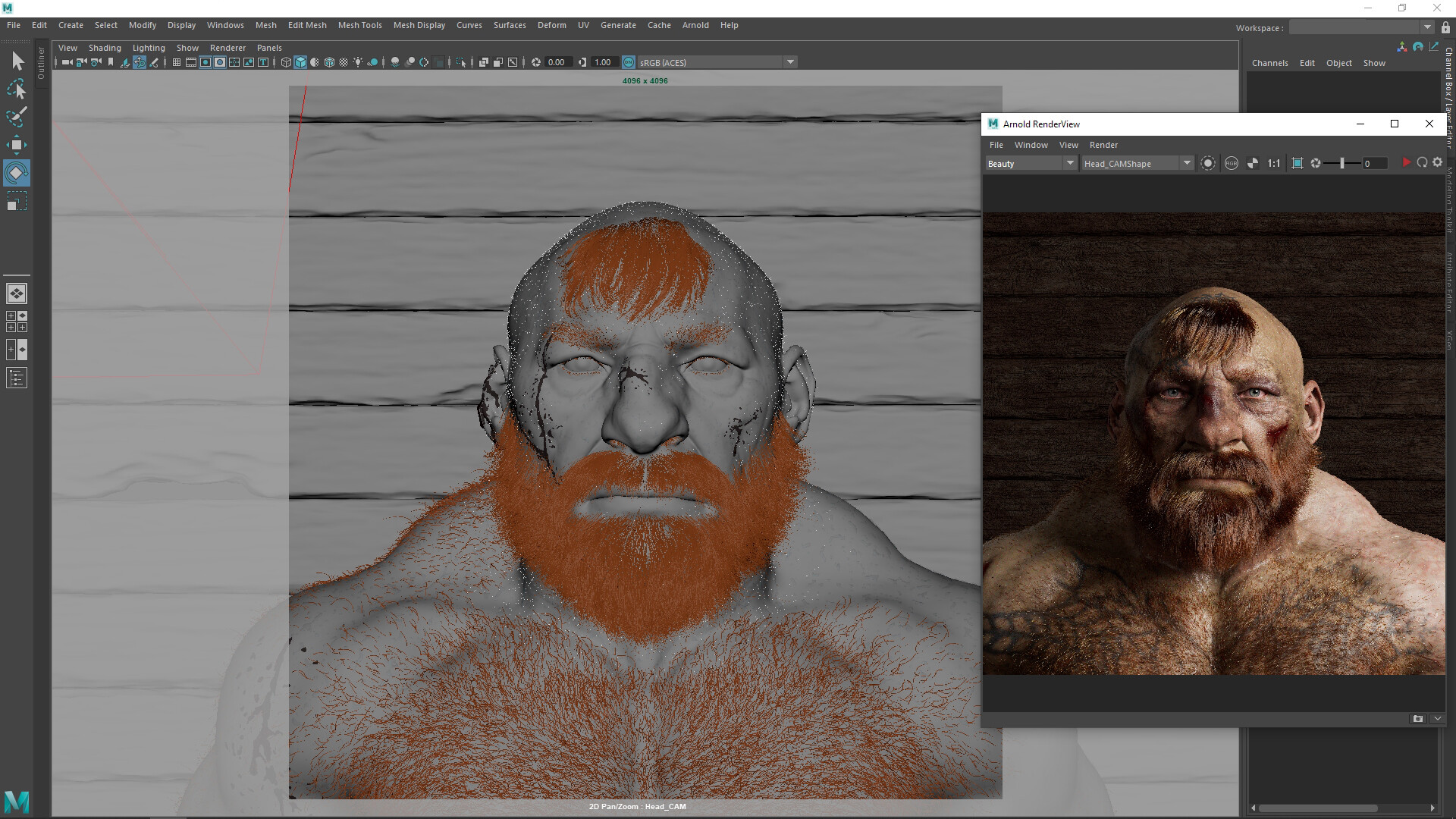The width and height of the screenshot is (1456, 819).
Task: Open Arnold RenderView settings gear
Action: coord(1437,163)
